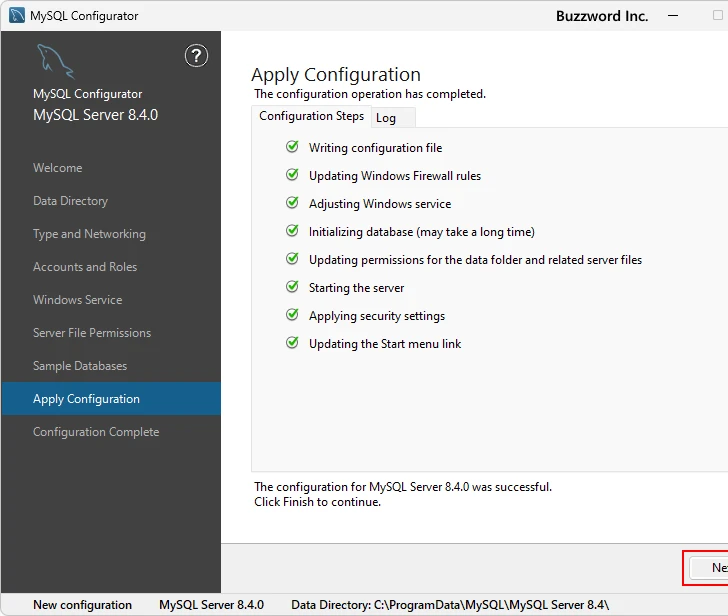
Task: Select Apply Configuration step in sidebar
Action: click(111, 399)
